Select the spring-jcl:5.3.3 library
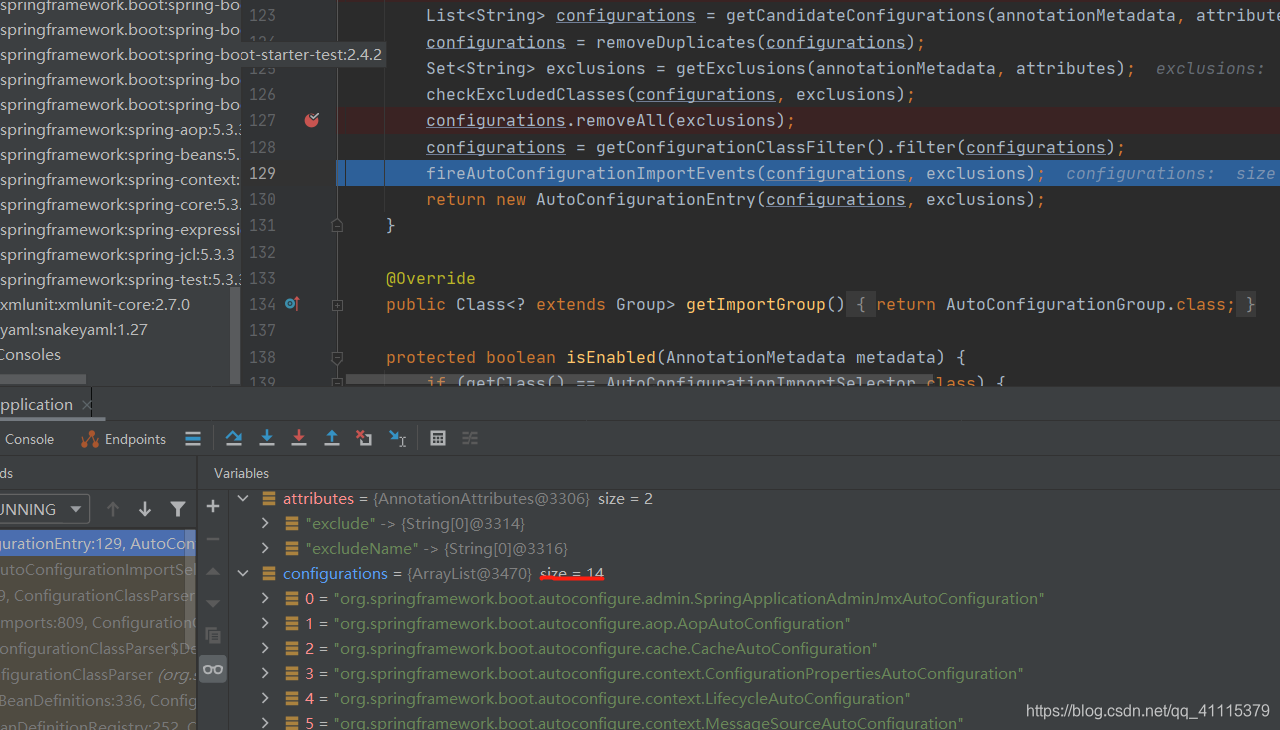1280x730 pixels. pyautogui.click(x=117, y=254)
